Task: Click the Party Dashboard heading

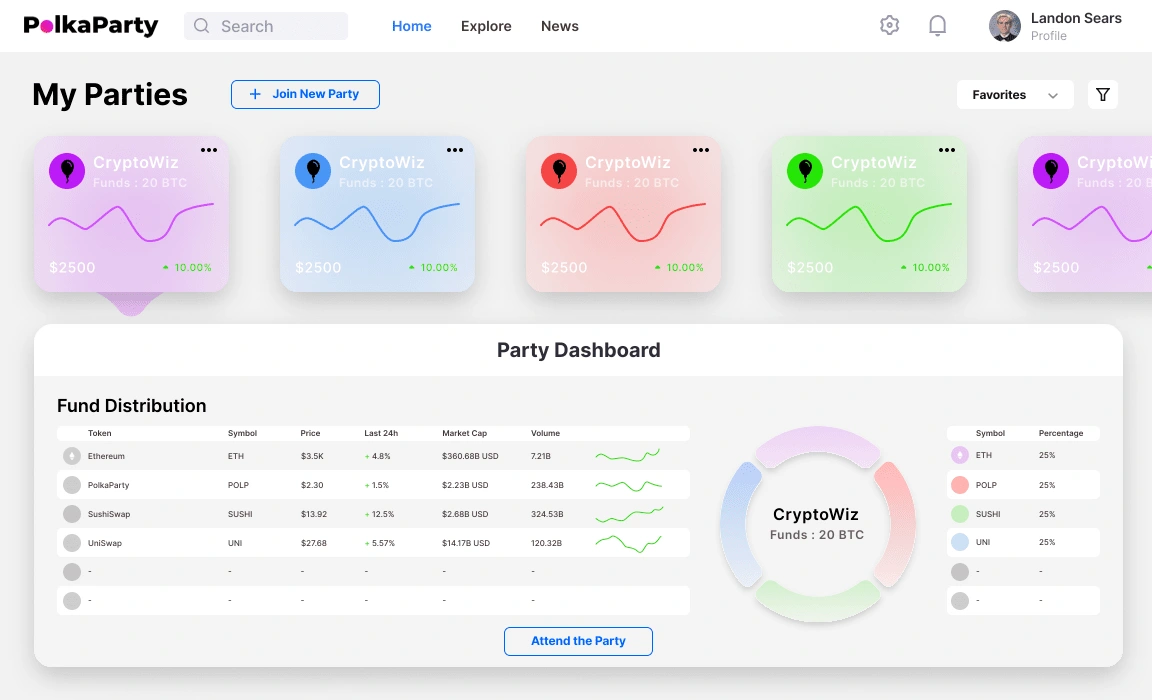Action: coord(578,350)
